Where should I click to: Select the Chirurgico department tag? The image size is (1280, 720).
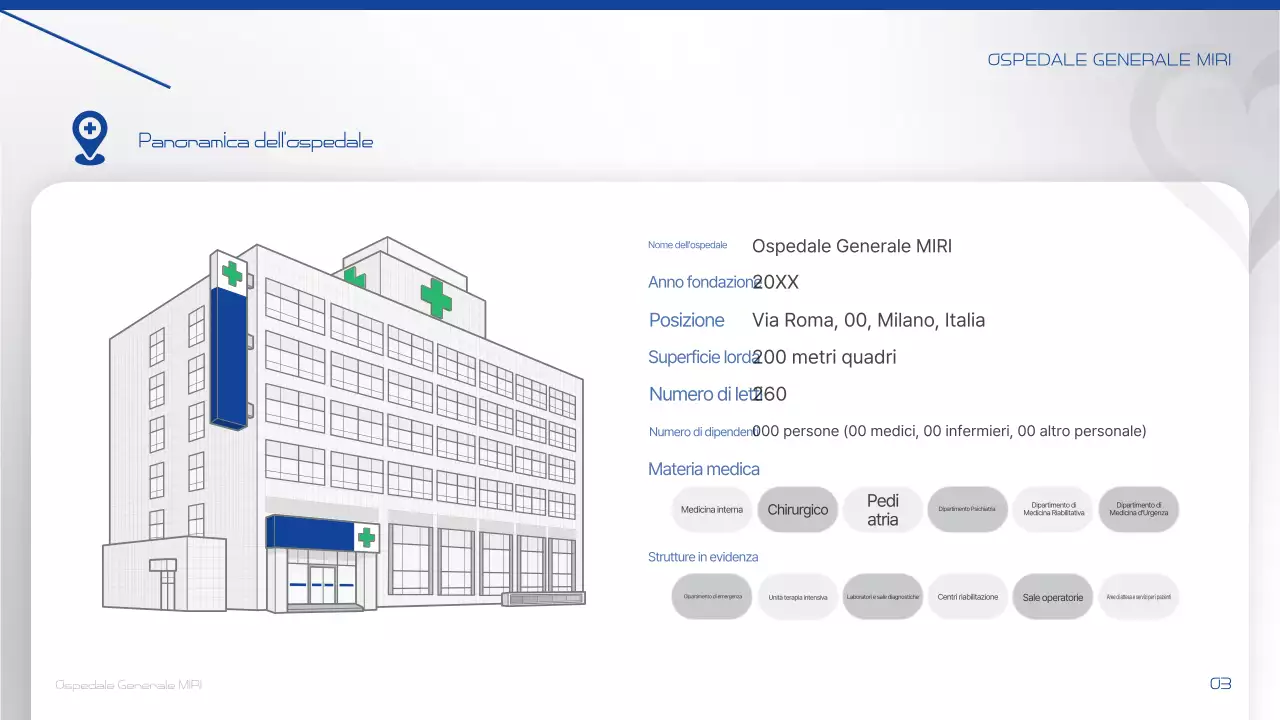(x=797, y=509)
